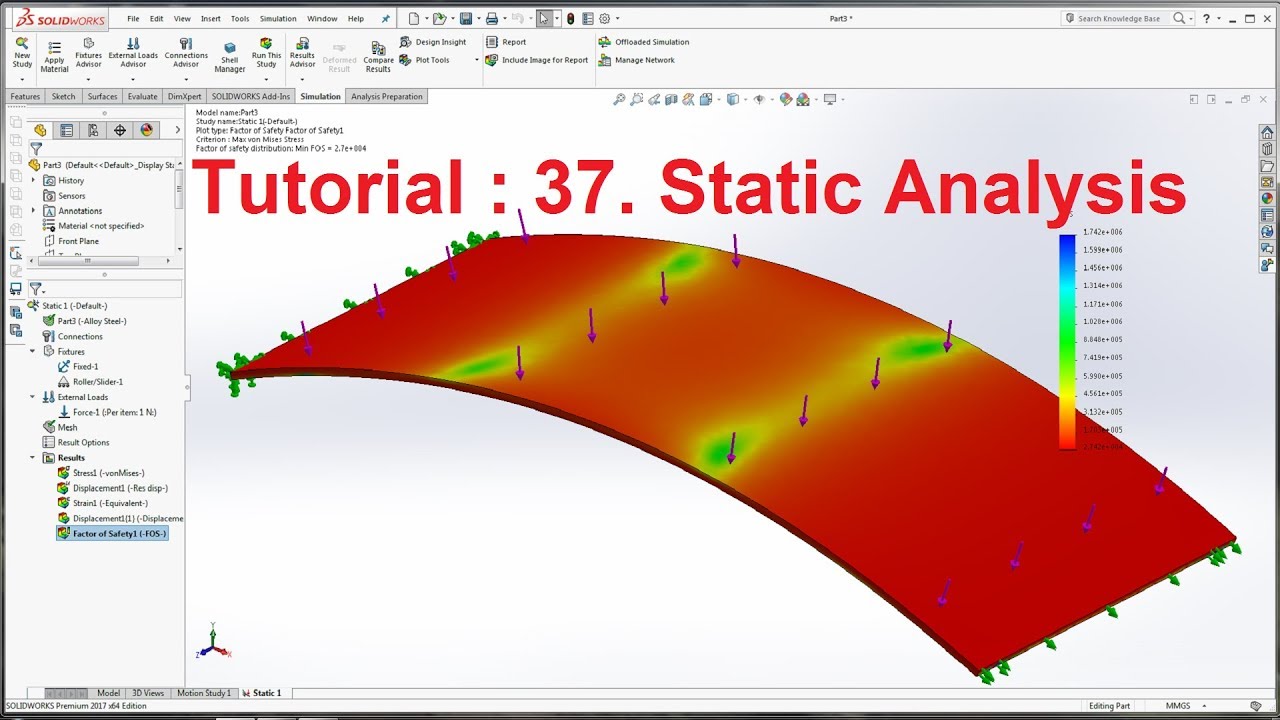Open the Shell Manager
1280x720 pixels.
pyautogui.click(x=230, y=56)
